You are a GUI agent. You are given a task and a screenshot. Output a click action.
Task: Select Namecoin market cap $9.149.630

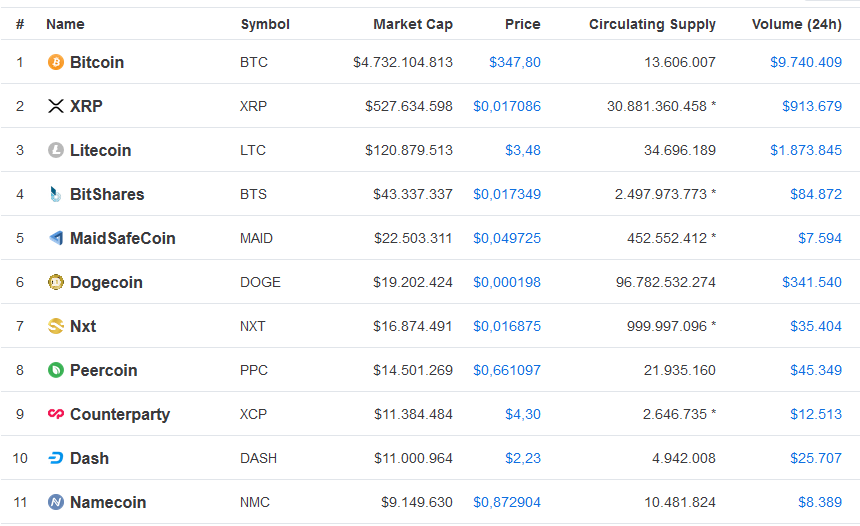coord(417,502)
